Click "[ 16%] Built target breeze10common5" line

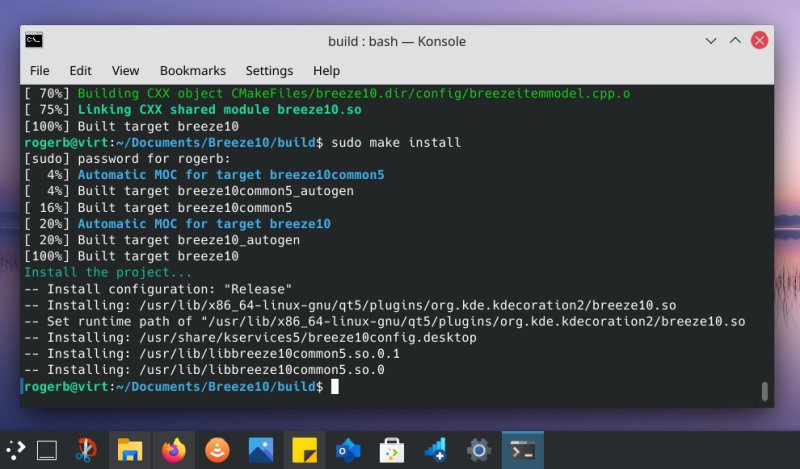159,208
